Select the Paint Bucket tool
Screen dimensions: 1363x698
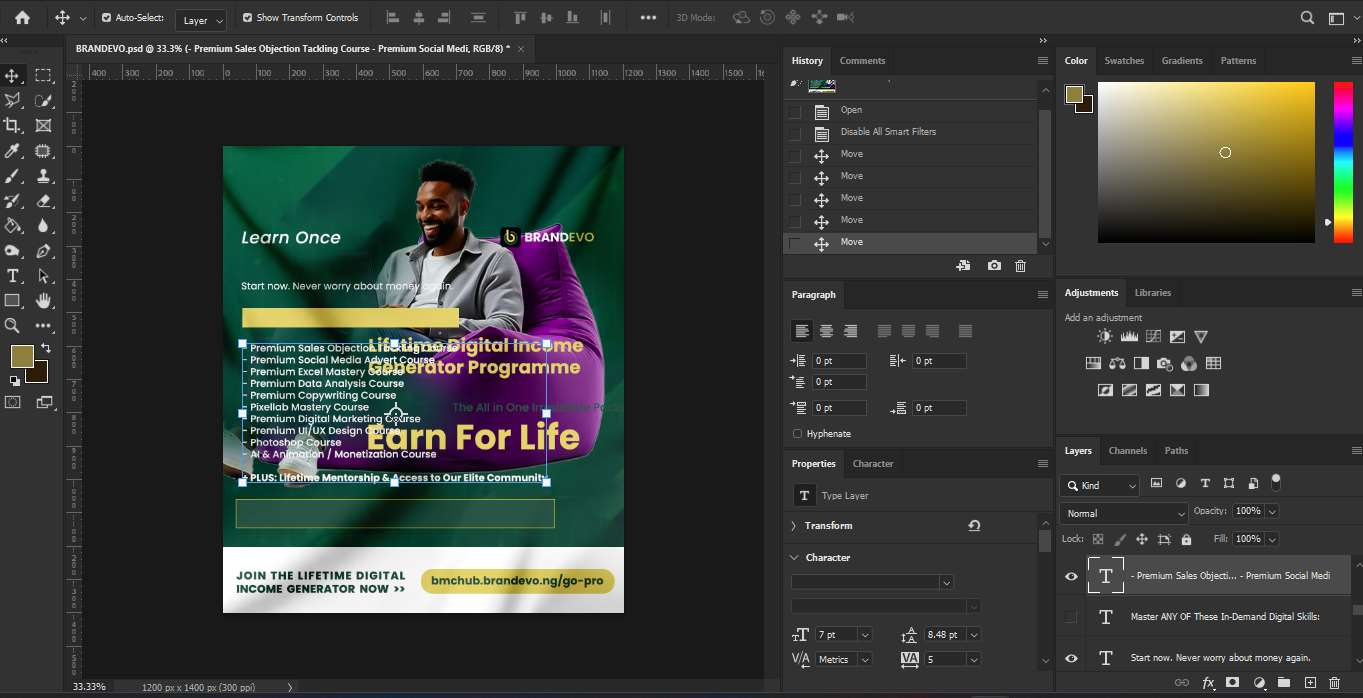(x=13, y=226)
